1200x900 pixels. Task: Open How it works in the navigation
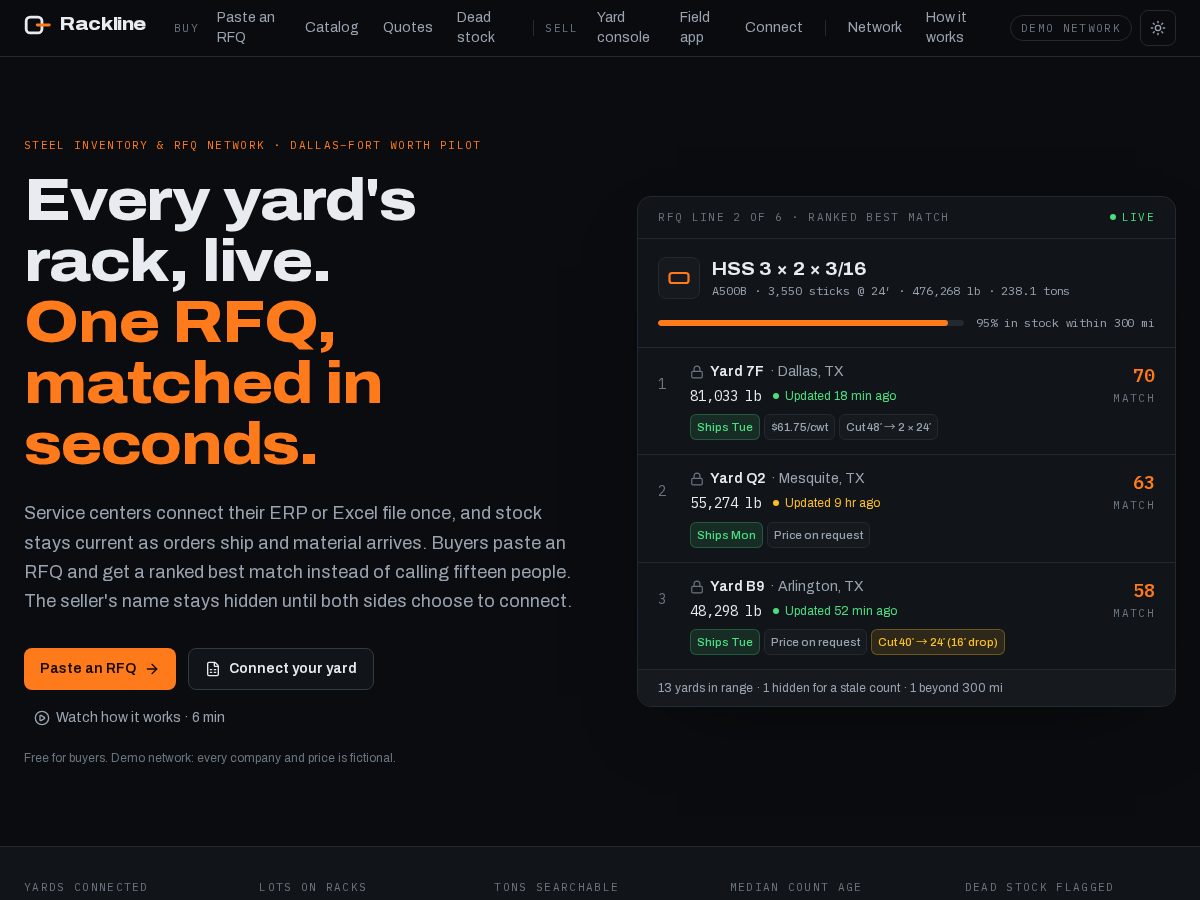pyautogui.click(x=946, y=27)
